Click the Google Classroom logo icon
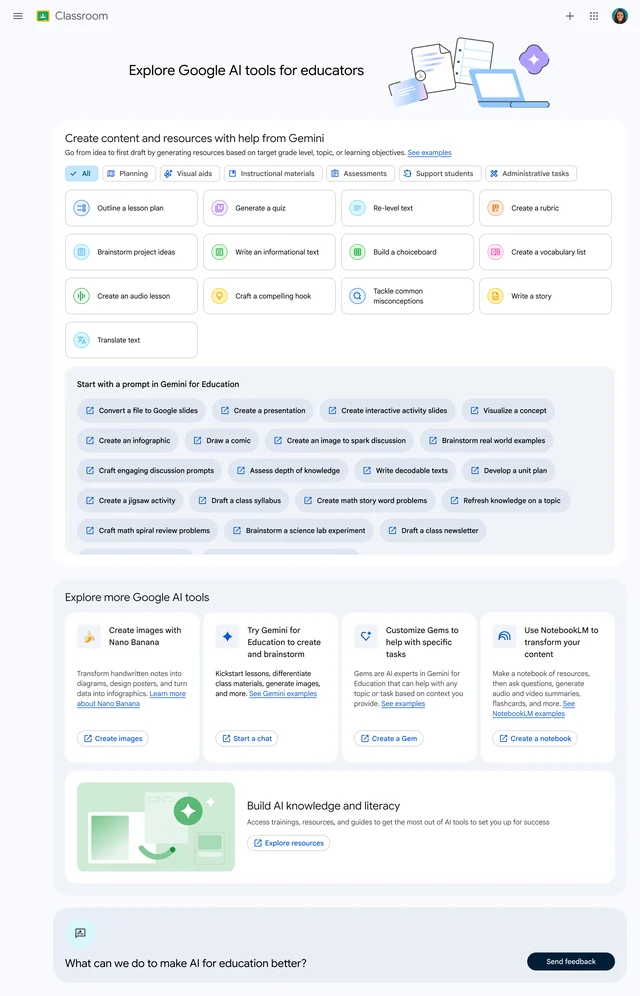The width and height of the screenshot is (640, 996). tap(43, 16)
